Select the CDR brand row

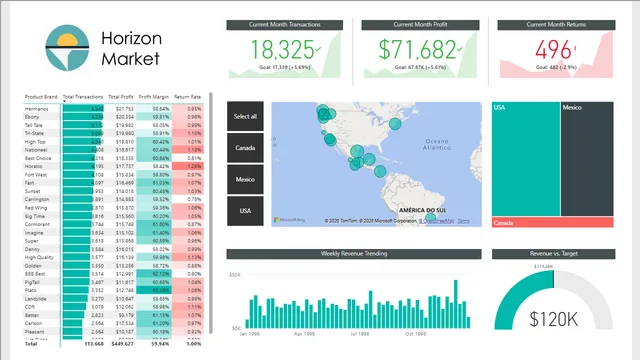point(113,307)
